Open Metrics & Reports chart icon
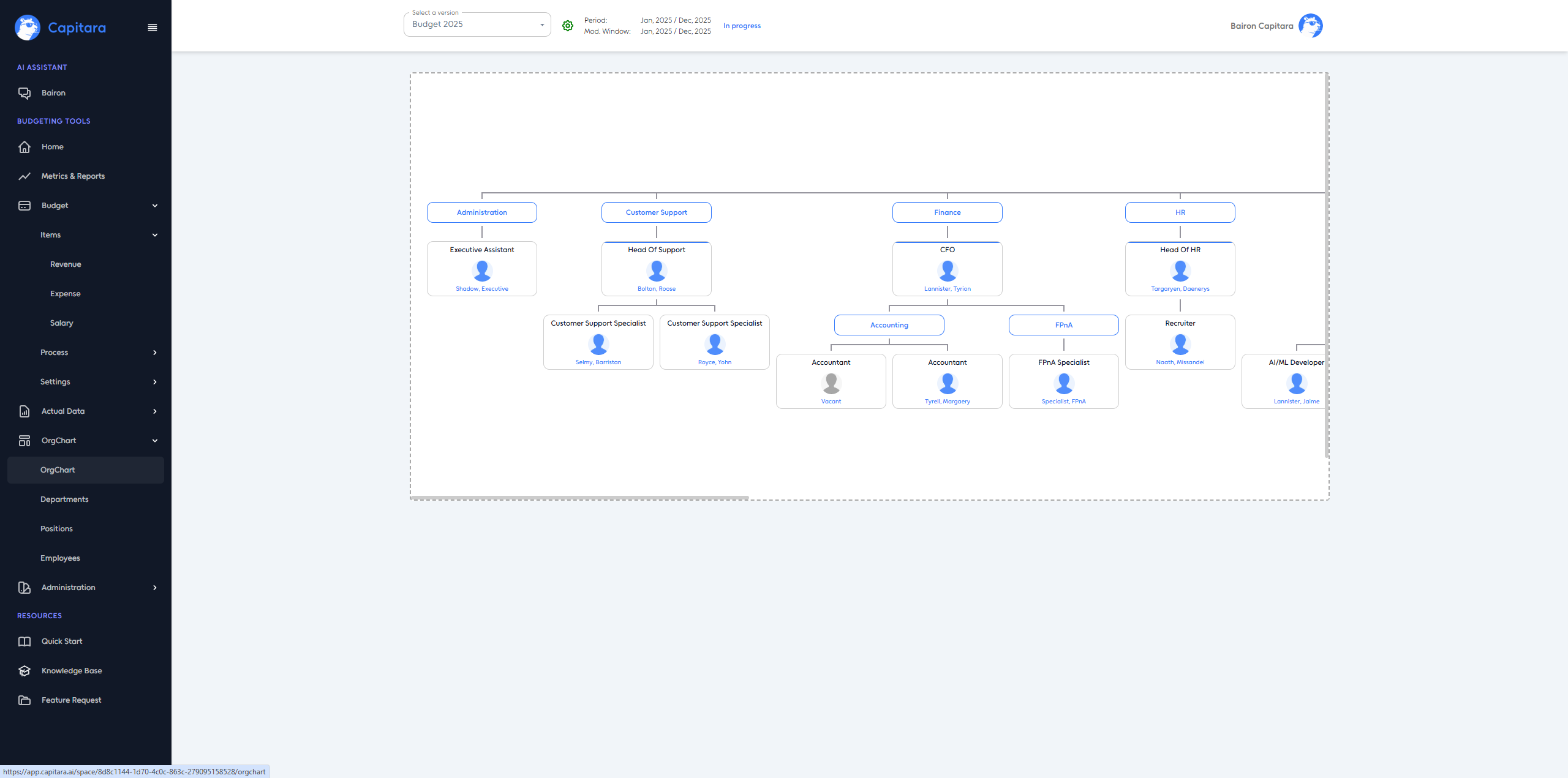 click(24, 176)
